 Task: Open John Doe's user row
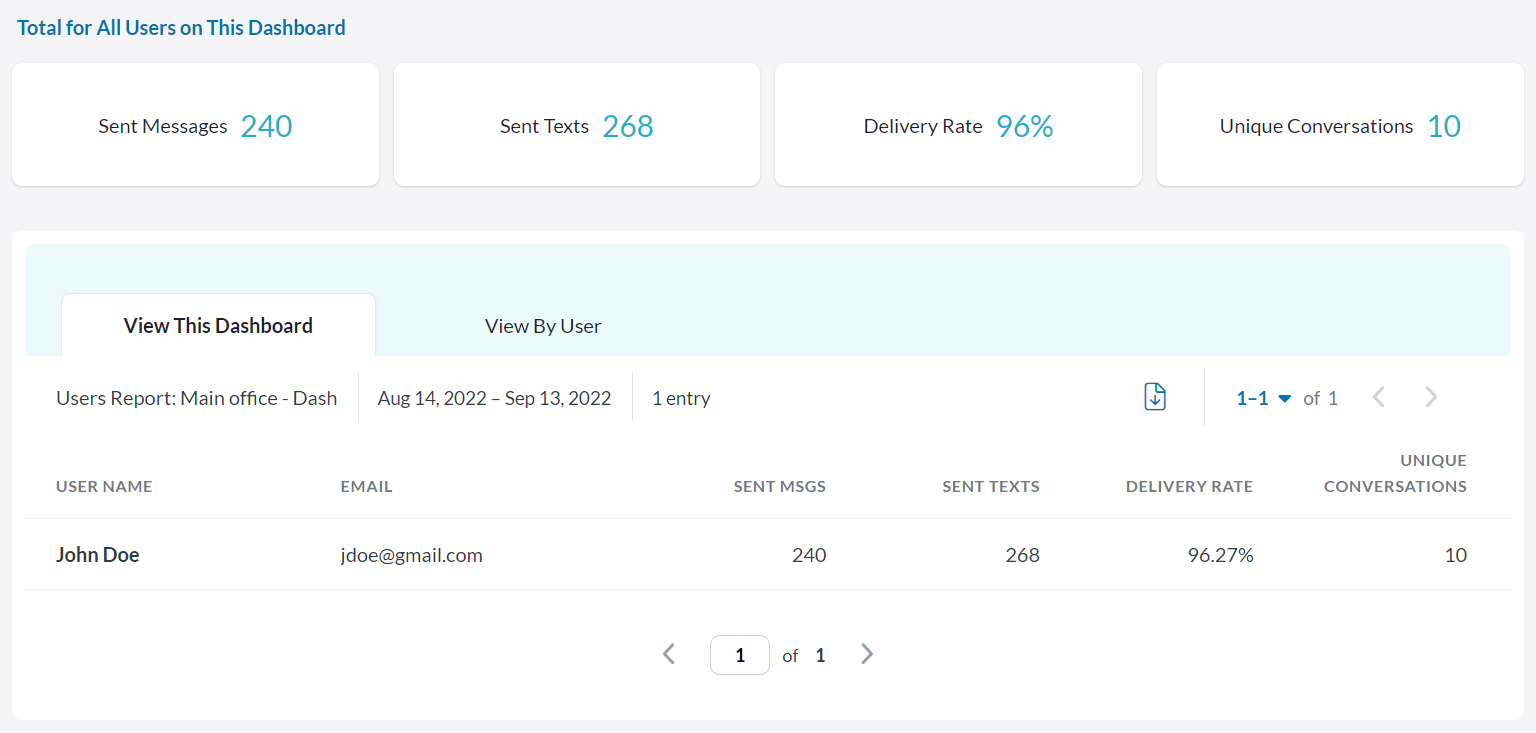[x=98, y=555]
